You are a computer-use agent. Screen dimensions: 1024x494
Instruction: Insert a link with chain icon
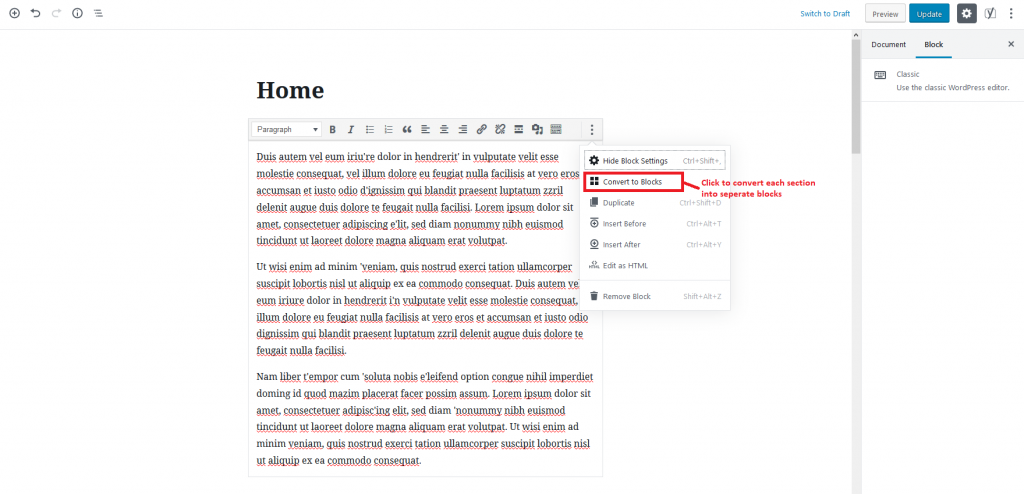pos(481,130)
